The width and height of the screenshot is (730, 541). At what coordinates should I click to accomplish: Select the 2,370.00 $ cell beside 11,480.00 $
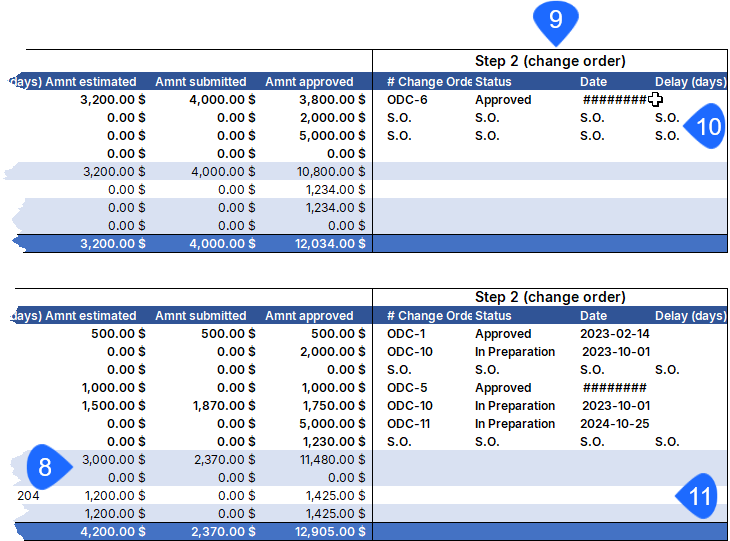pos(224,460)
